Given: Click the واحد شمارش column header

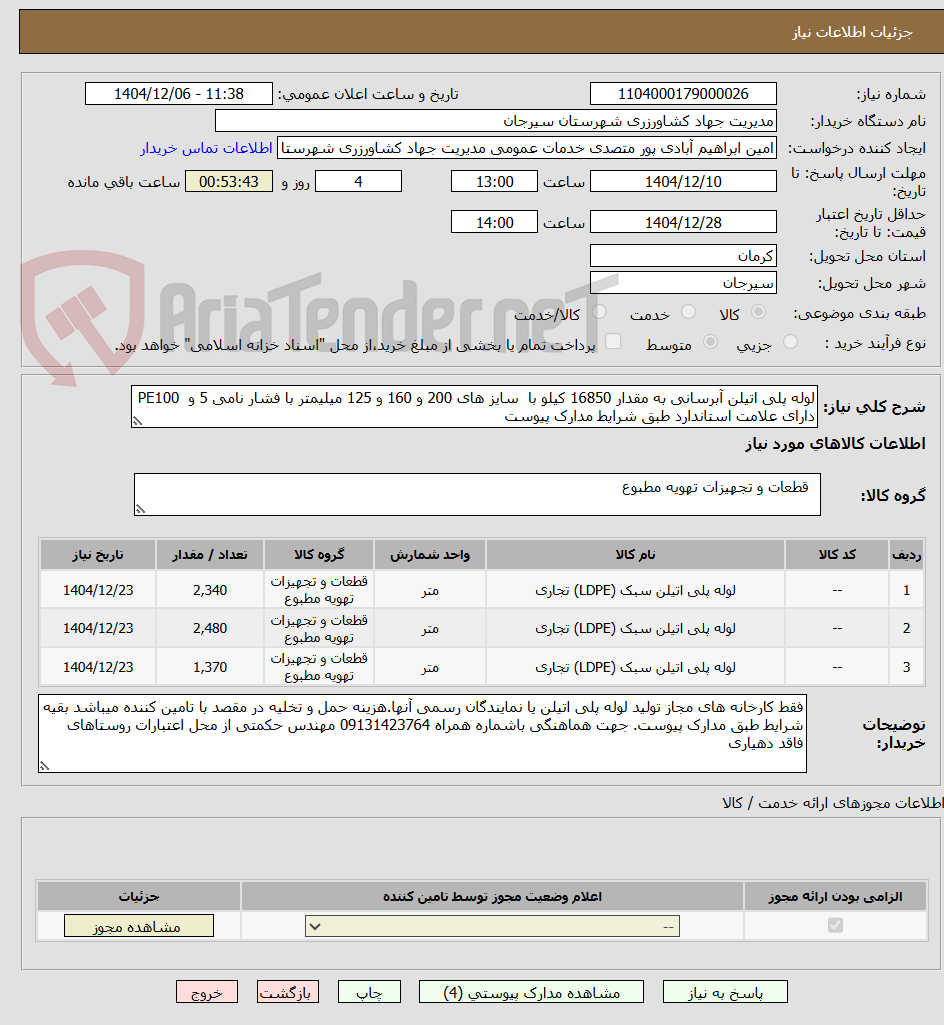Looking at the screenshot, I should tap(430, 554).
